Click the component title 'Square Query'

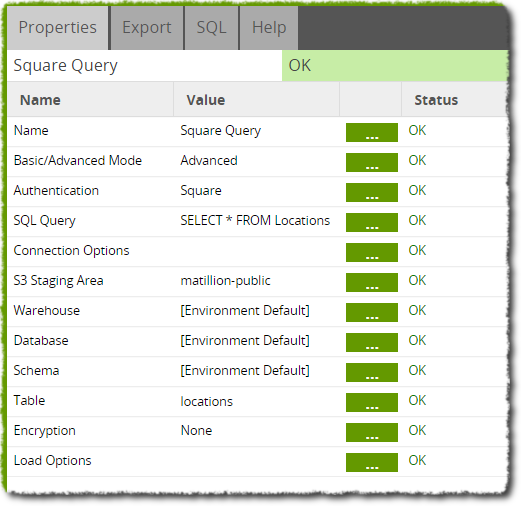click(65, 66)
